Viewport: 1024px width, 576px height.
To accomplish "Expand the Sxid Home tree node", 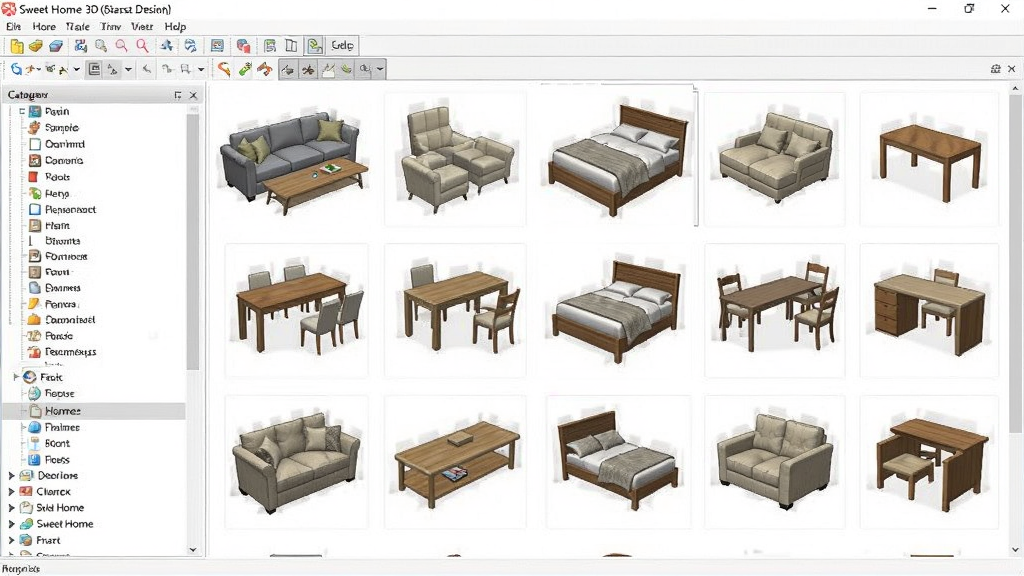I will (11, 507).
